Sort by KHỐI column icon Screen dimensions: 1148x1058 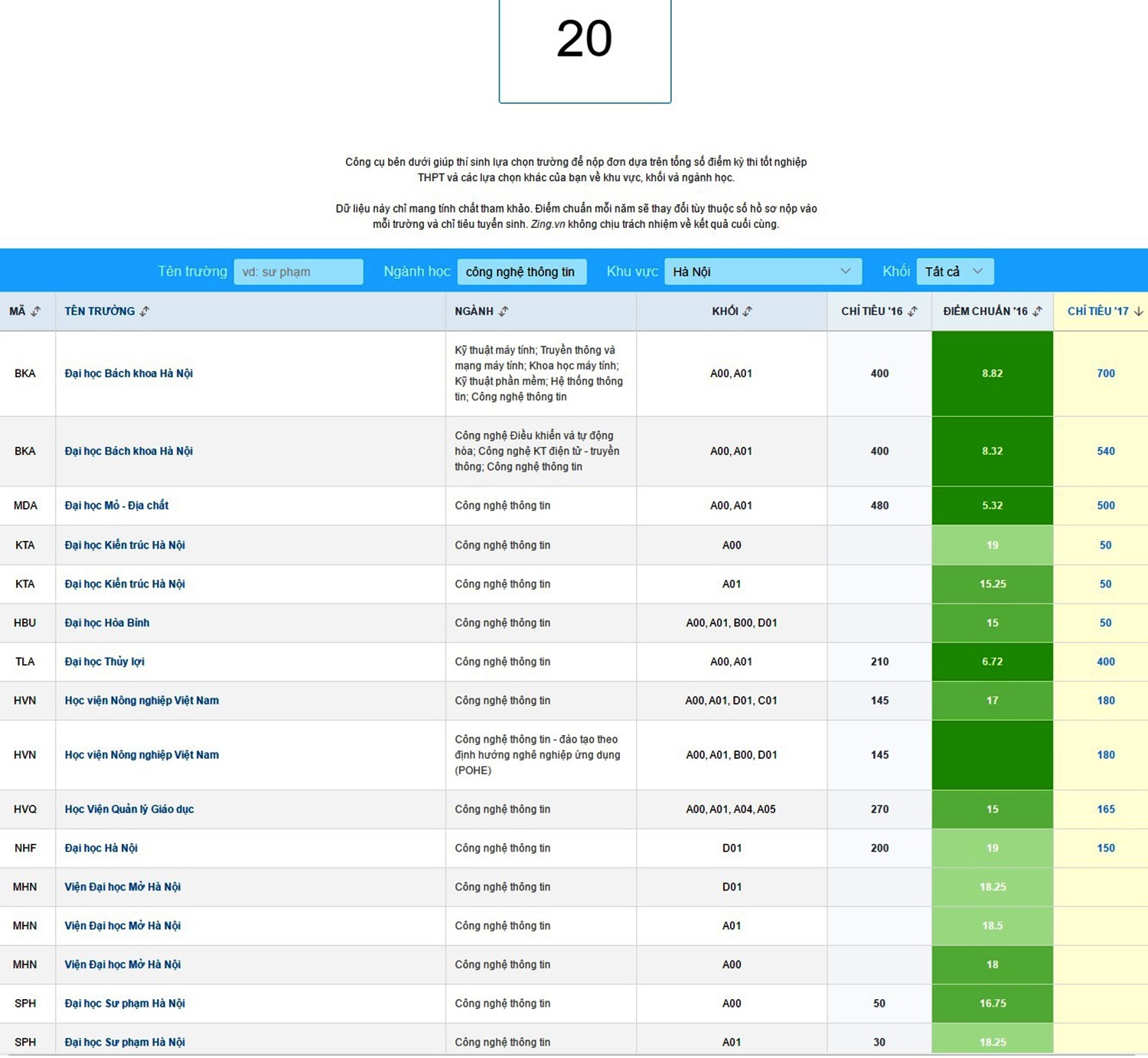pos(748,311)
